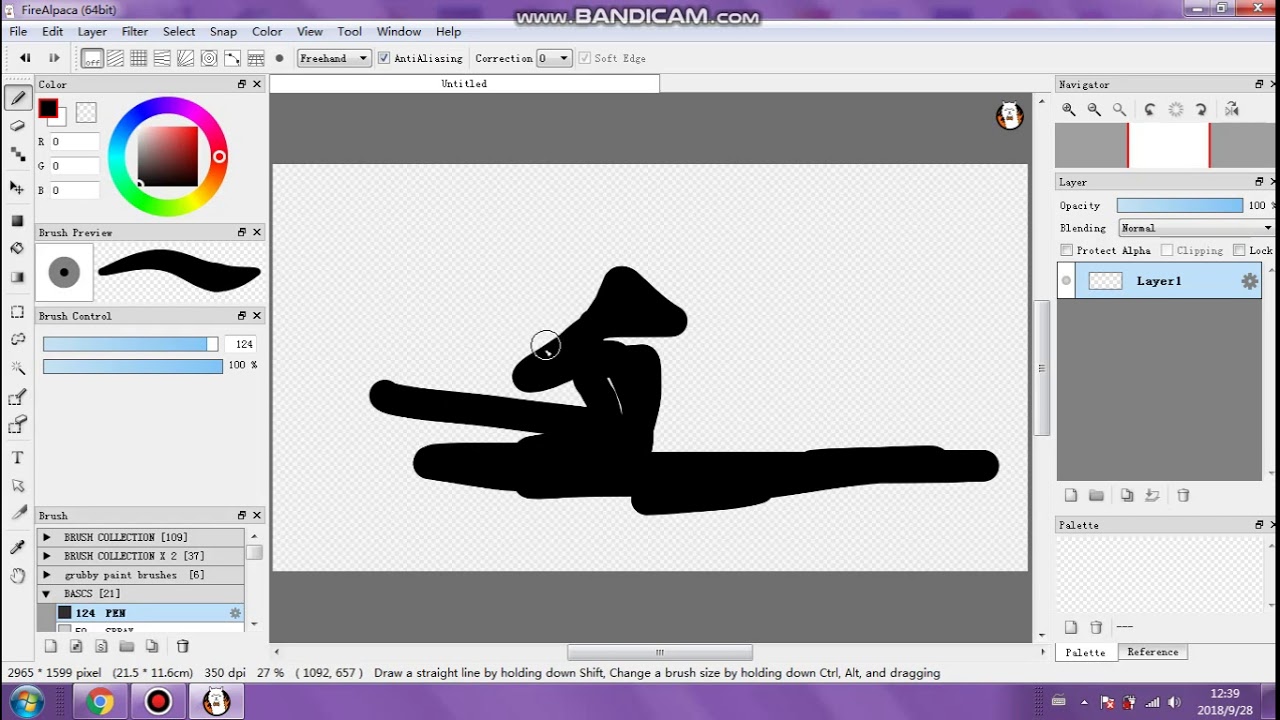1280x720 pixels.
Task: Open the View menu
Action: click(310, 31)
